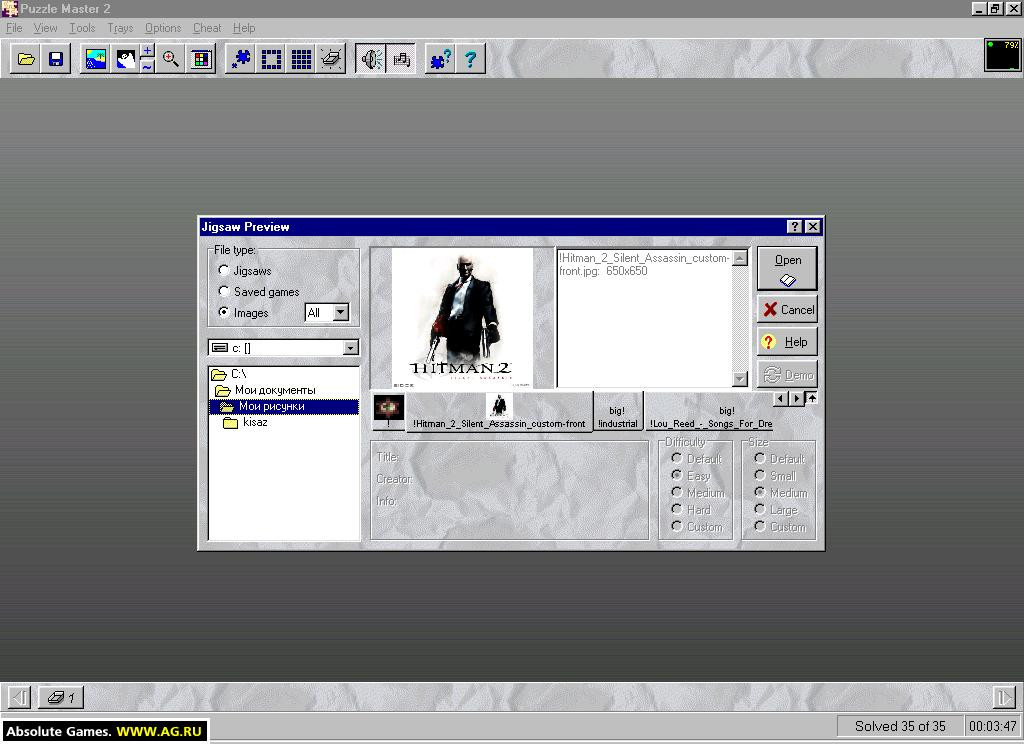Click the single blue puzzle piece icon
This screenshot has width=1024, height=744.
coord(241,59)
